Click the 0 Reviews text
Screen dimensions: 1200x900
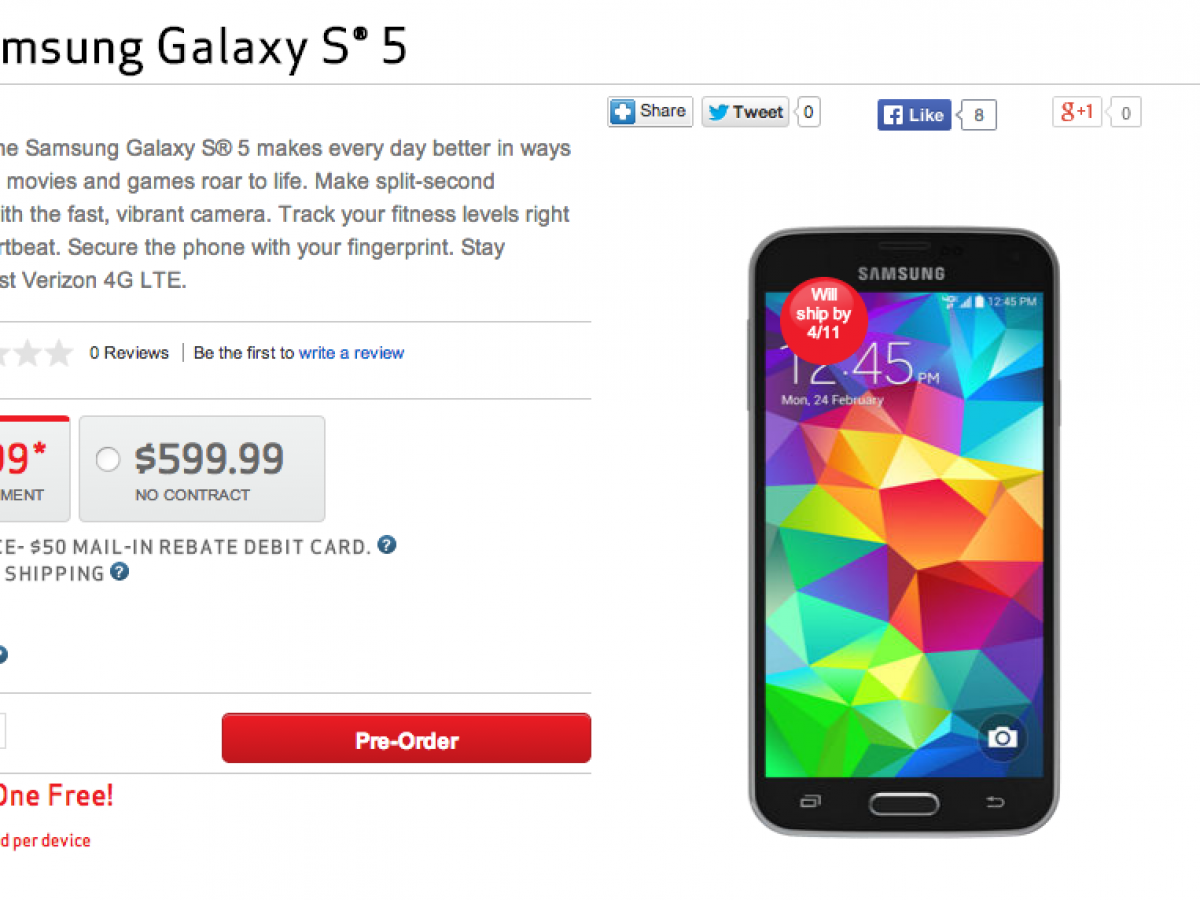click(129, 353)
